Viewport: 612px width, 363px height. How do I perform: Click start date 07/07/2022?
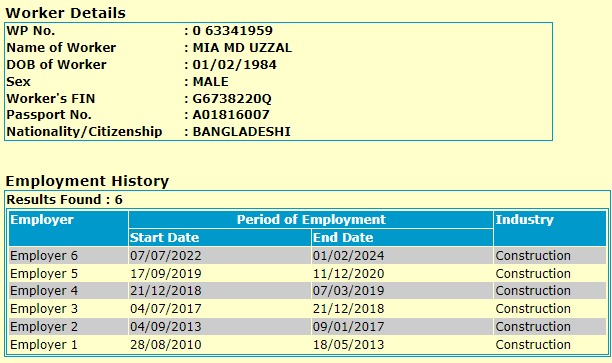coord(166,256)
